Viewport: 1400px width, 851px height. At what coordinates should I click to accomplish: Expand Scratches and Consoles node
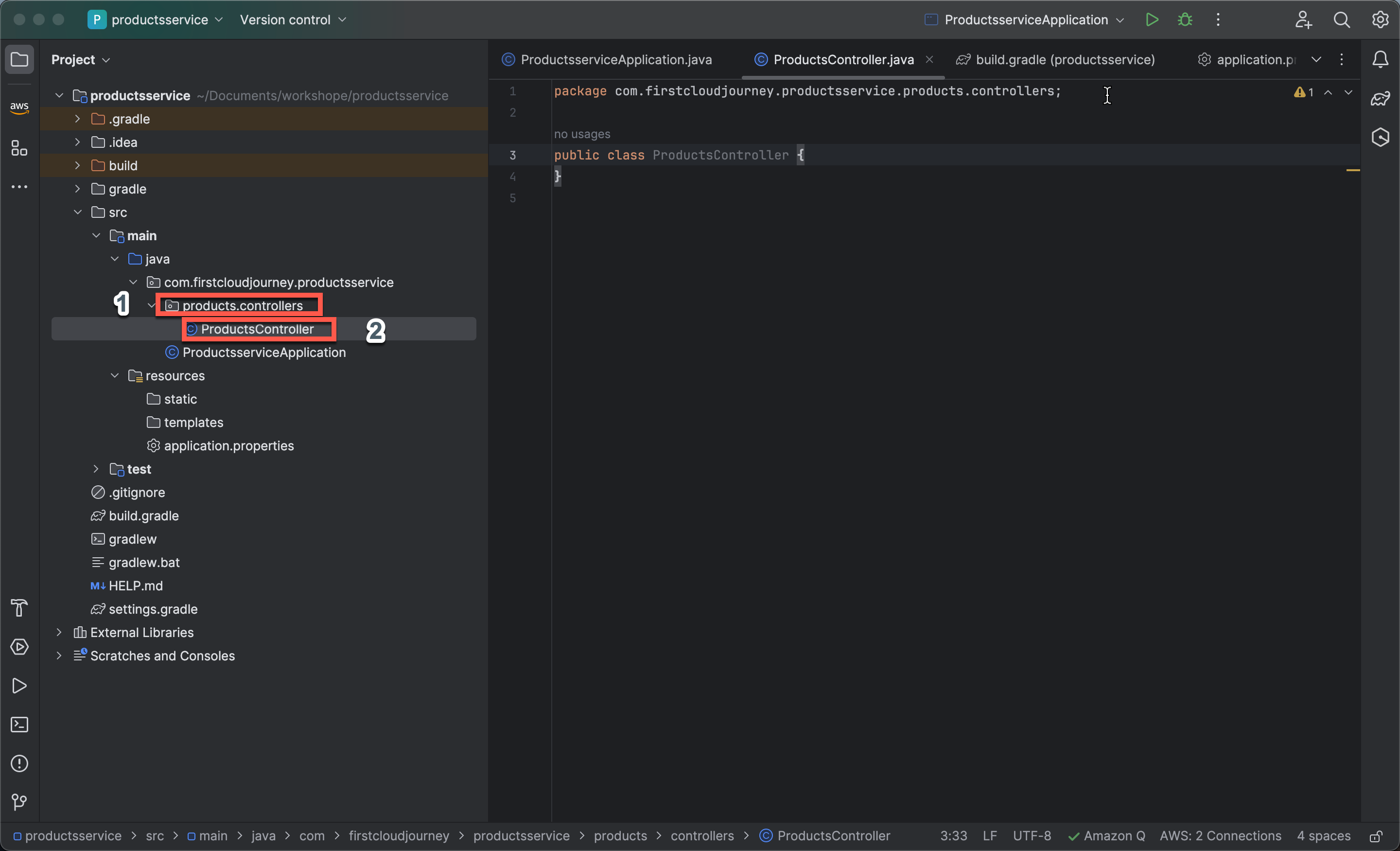point(58,655)
